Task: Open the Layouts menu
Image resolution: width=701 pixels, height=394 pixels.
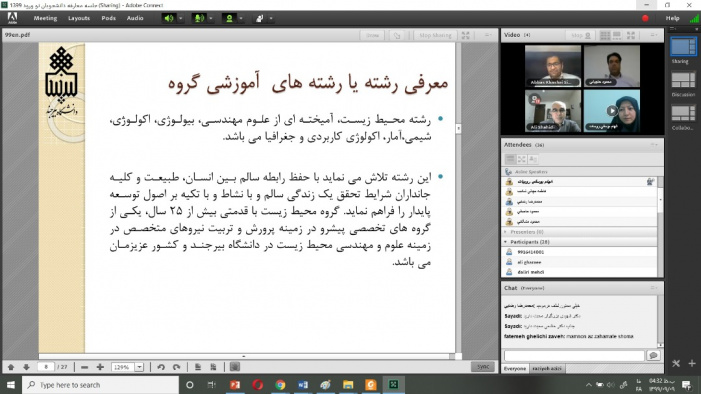Action: pyautogui.click(x=79, y=18)
